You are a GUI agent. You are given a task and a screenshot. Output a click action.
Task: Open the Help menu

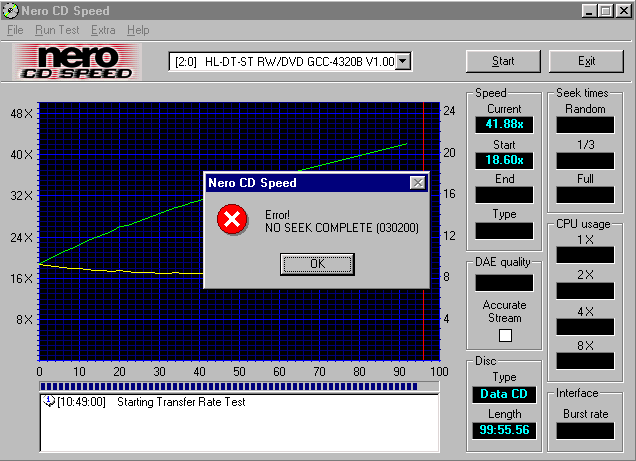click(x=138, y=30)
